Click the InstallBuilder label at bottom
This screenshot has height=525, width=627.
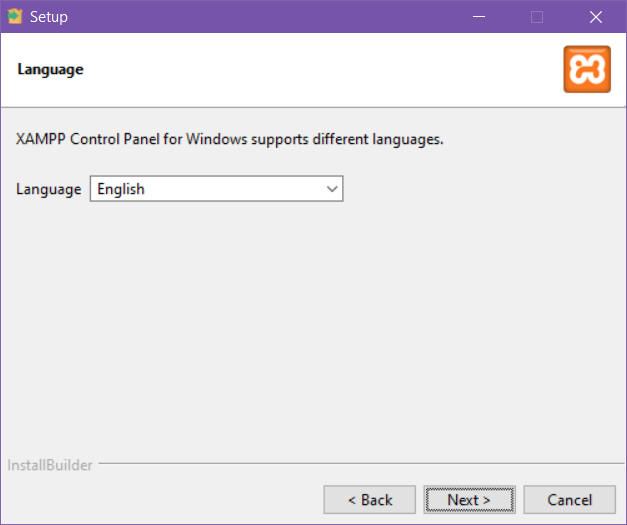tap(50, 465)
